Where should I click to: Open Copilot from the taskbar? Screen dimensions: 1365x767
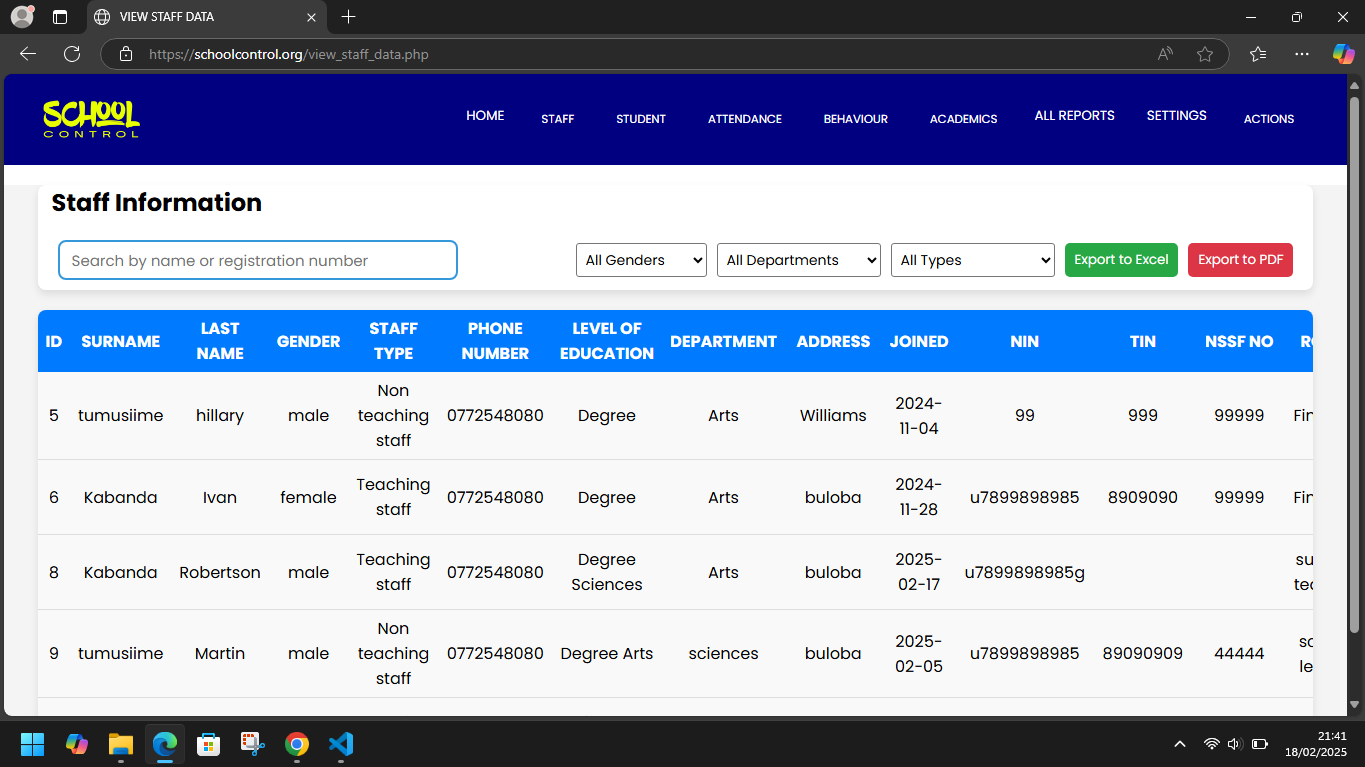(77, 744)
